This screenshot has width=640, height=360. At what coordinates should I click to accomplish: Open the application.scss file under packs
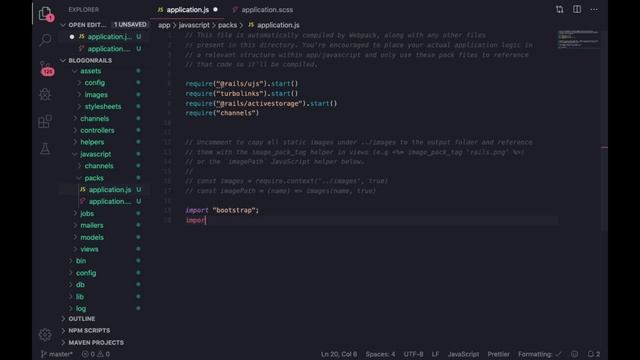pos(109,202)
